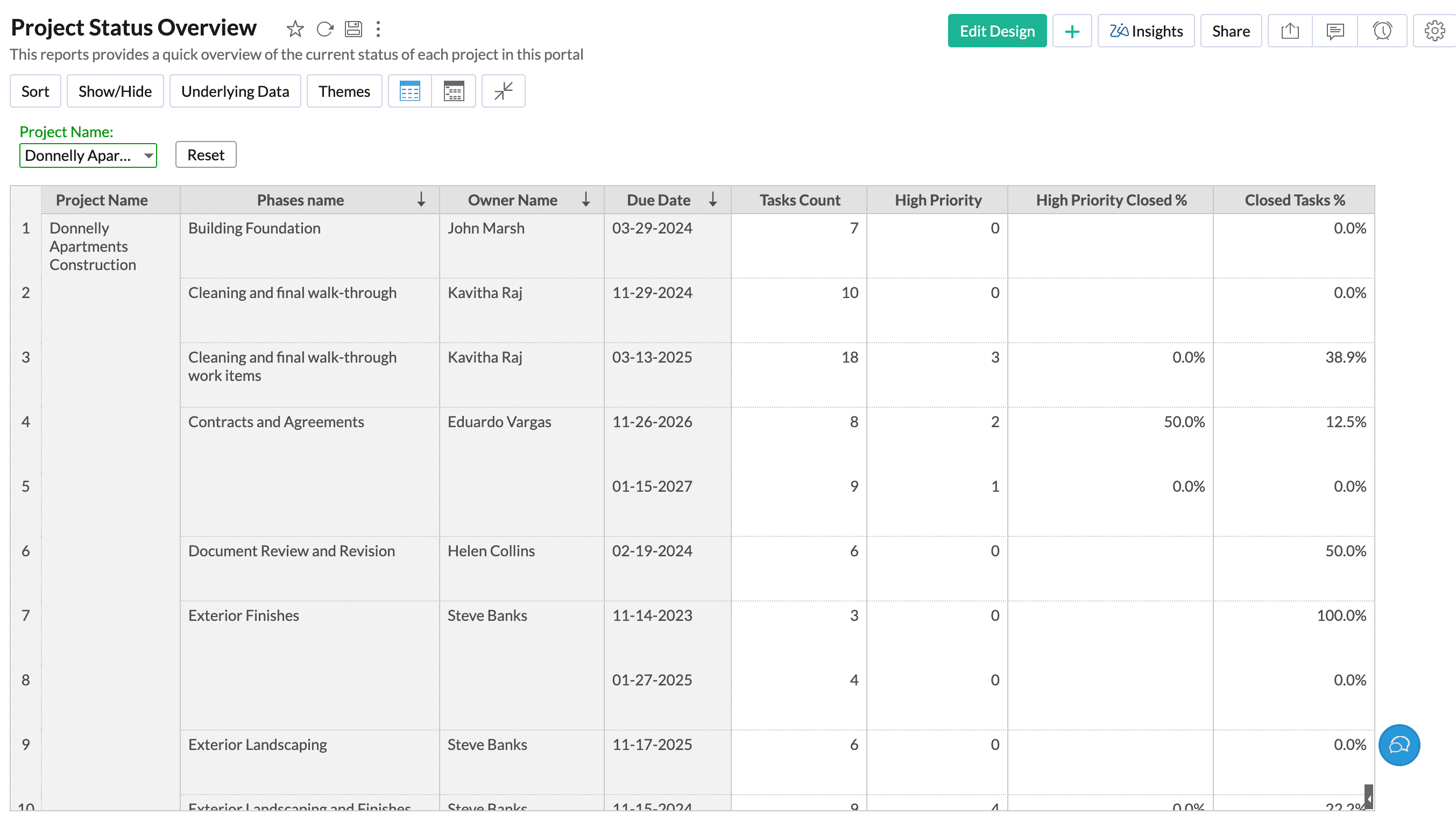Mark report as favorite with star icon
The width and height of the screenshot is (1456, 821).
tap(295, 29)
